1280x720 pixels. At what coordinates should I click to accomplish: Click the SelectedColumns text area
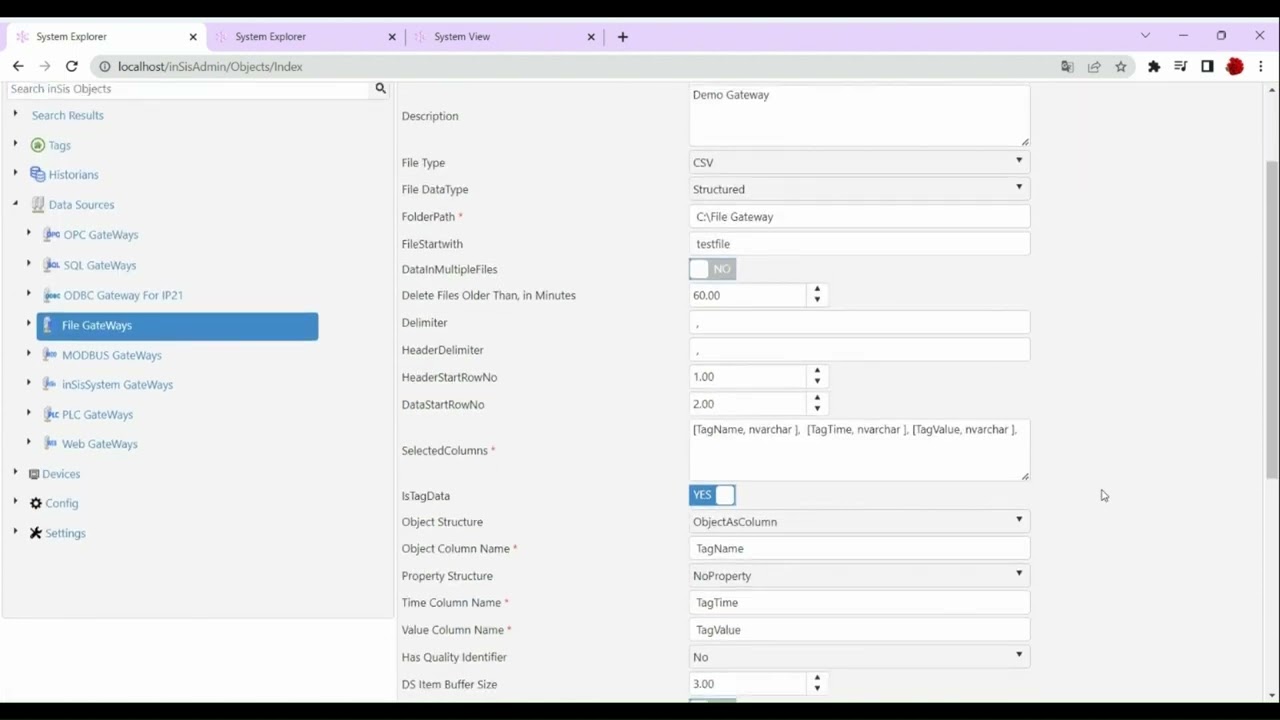tap(859, 450)
